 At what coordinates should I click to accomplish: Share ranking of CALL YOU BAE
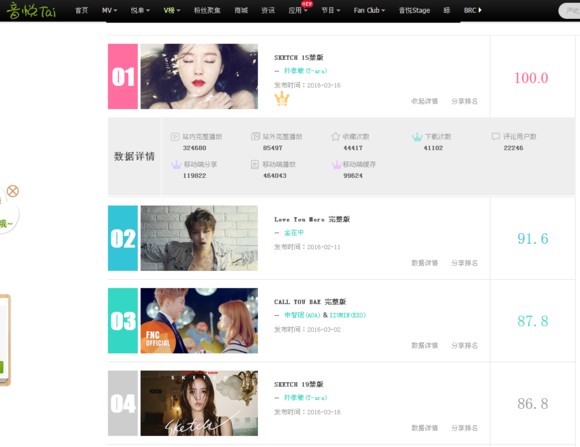[x=464, y=345]
